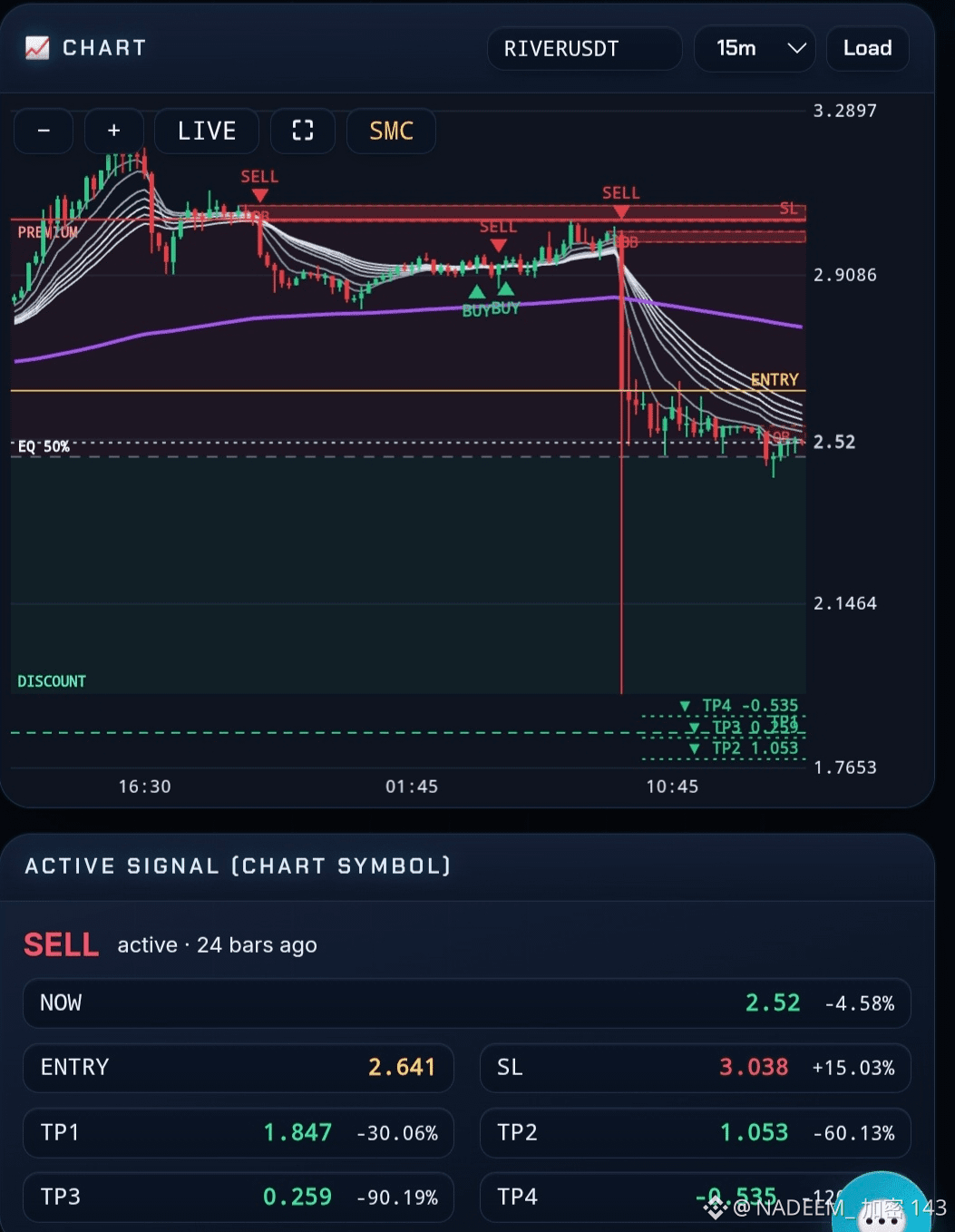Click the 10:45 time axis label
Screen dimensions: 955x1232
pyautogui.click(x=672, y=787)
